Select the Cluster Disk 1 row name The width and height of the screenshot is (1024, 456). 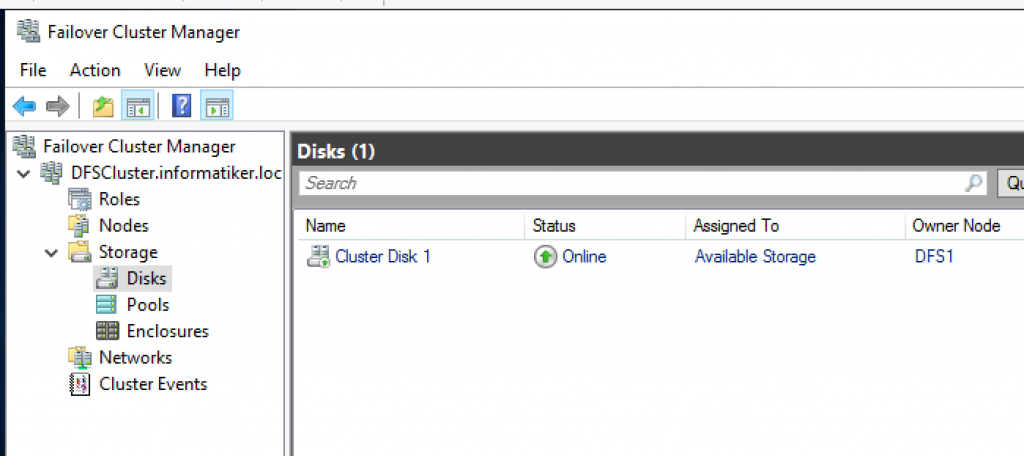pos(383,256)
